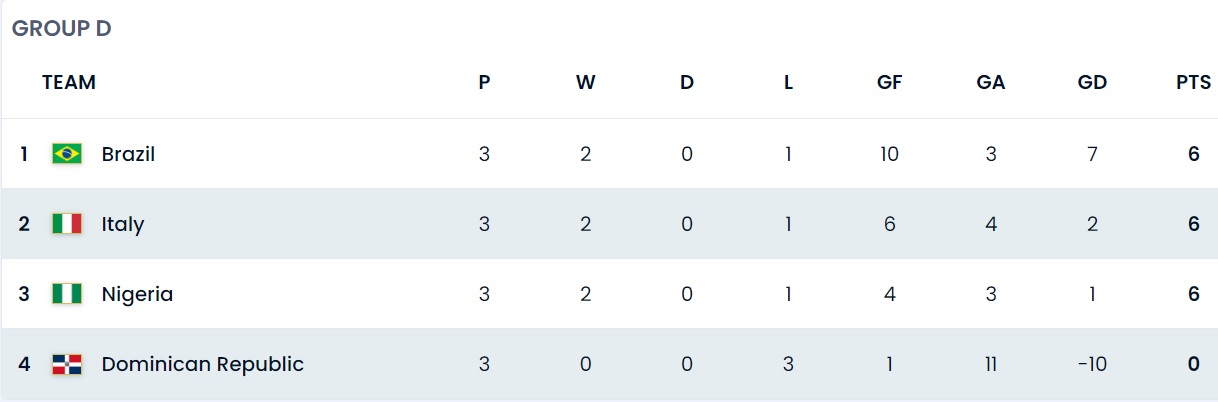This screenshot has width=1218, height=402.
Task: Select Brazil's points value of 6
Action: [x=1194, y=154]
